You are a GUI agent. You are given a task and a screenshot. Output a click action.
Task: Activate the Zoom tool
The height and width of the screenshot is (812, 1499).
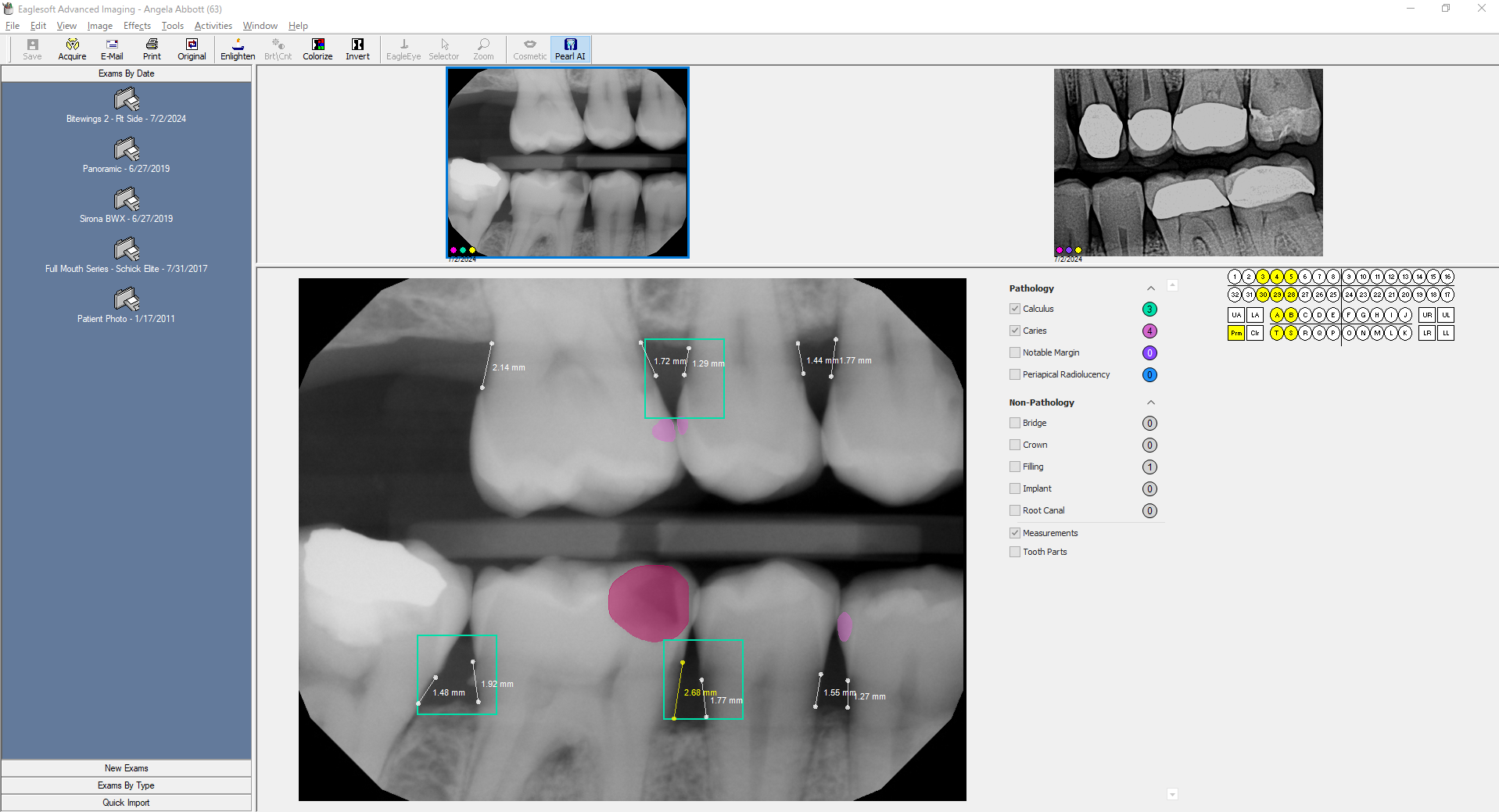pyautogui.click(x=483, y=49)
